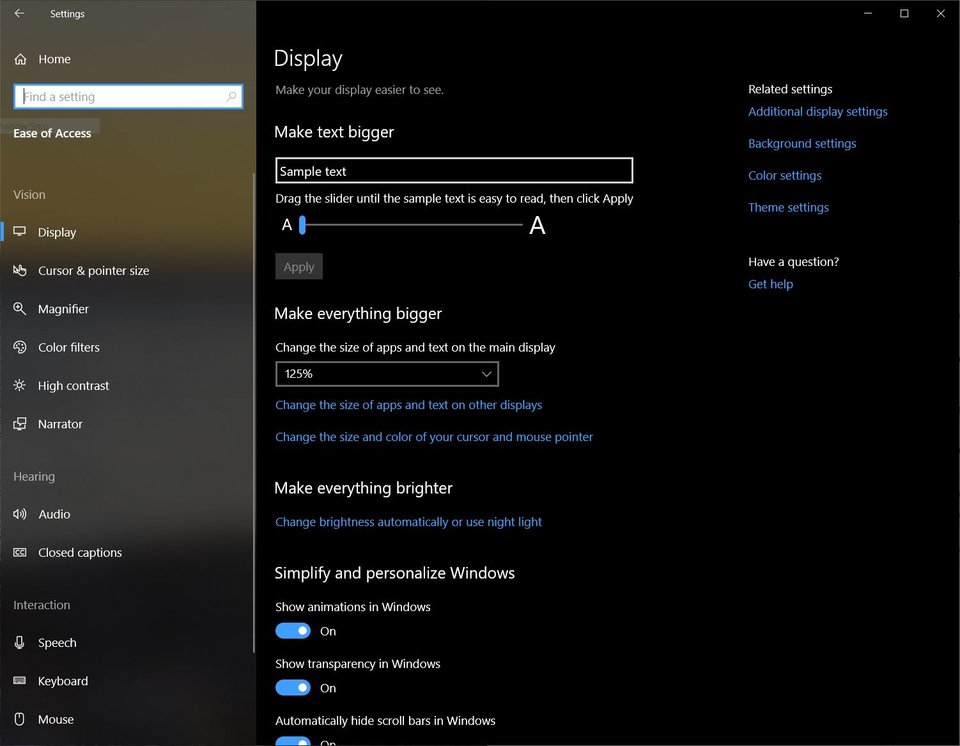Select the Magnifier icon in sidebar
This screenshot has height=746, width=960.
coord(20,309)
